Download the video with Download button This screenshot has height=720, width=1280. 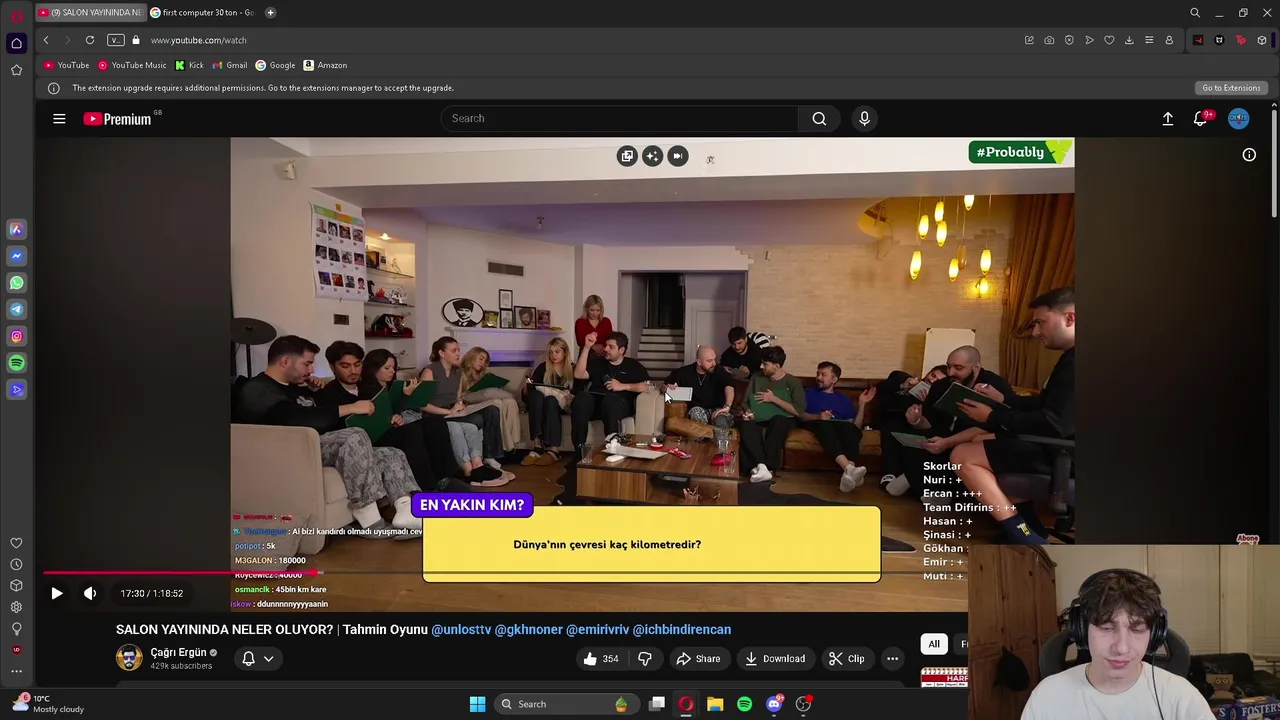click(775, 659)
